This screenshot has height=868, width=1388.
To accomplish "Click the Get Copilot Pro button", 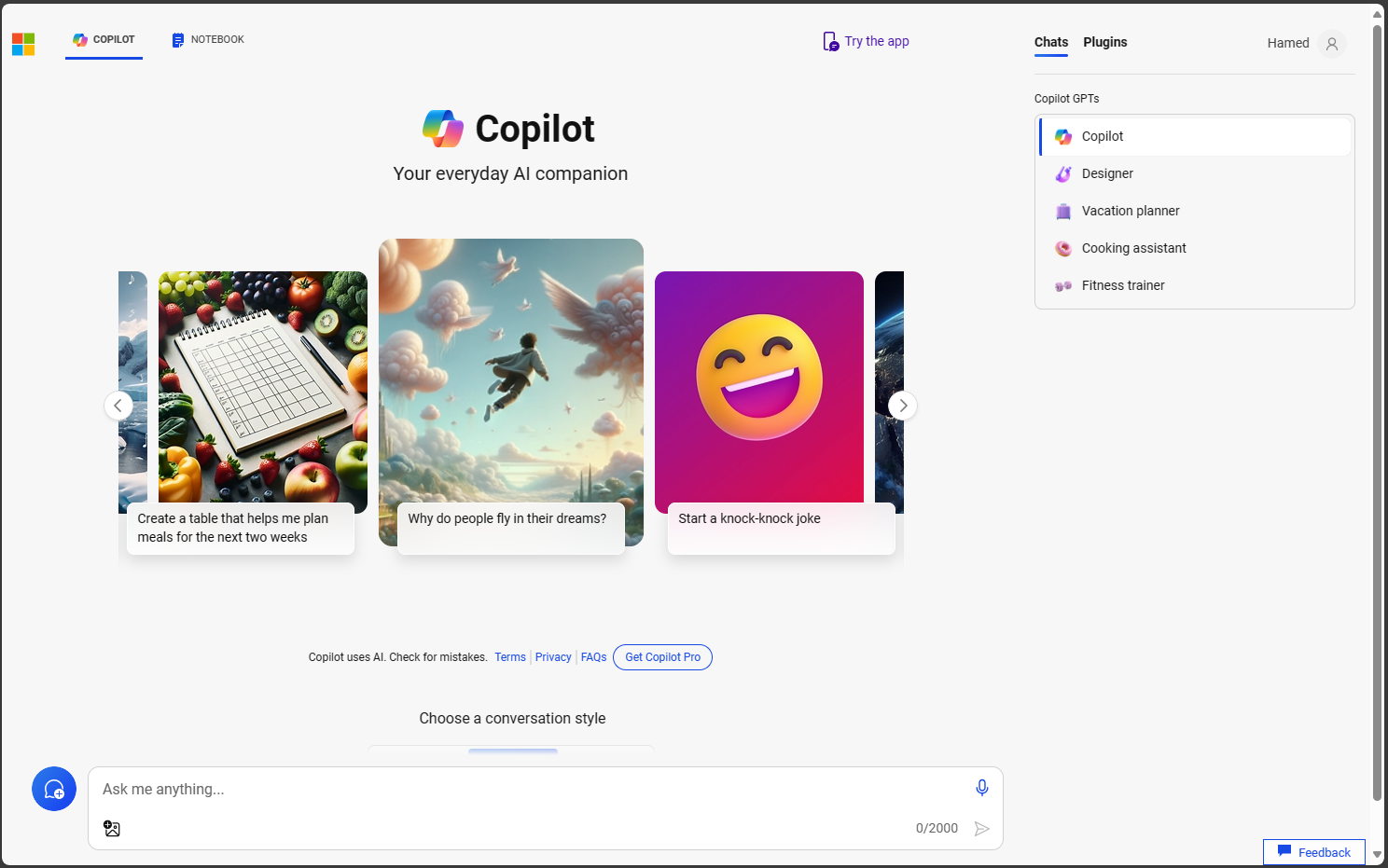I will 662,657.
